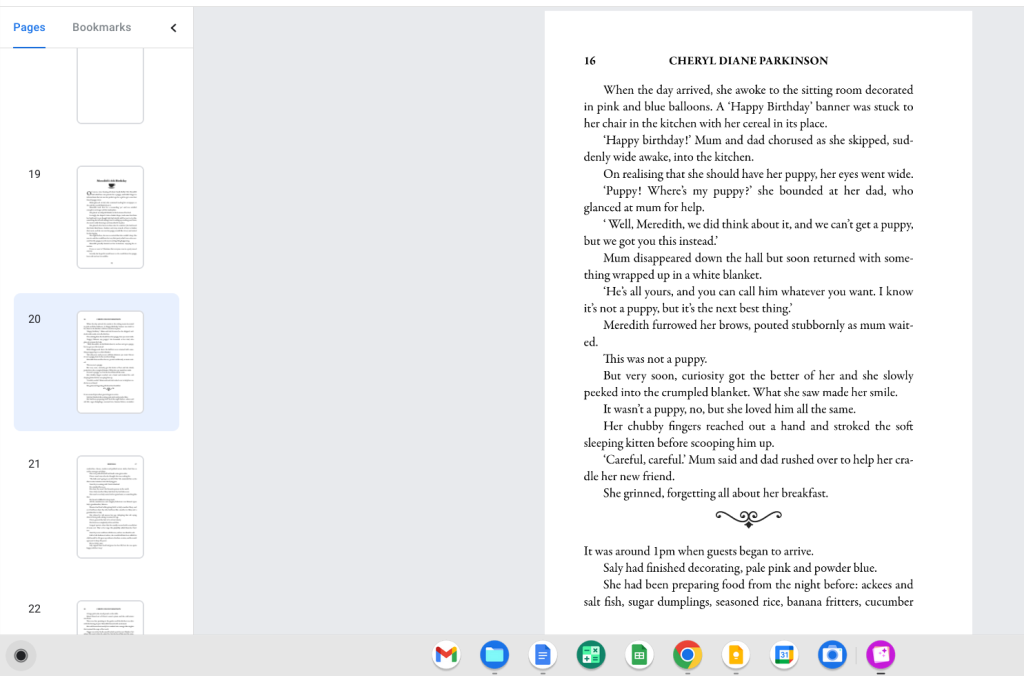Open Google Chrome from the shelf
1024x676 pixels.
[688, 654]
